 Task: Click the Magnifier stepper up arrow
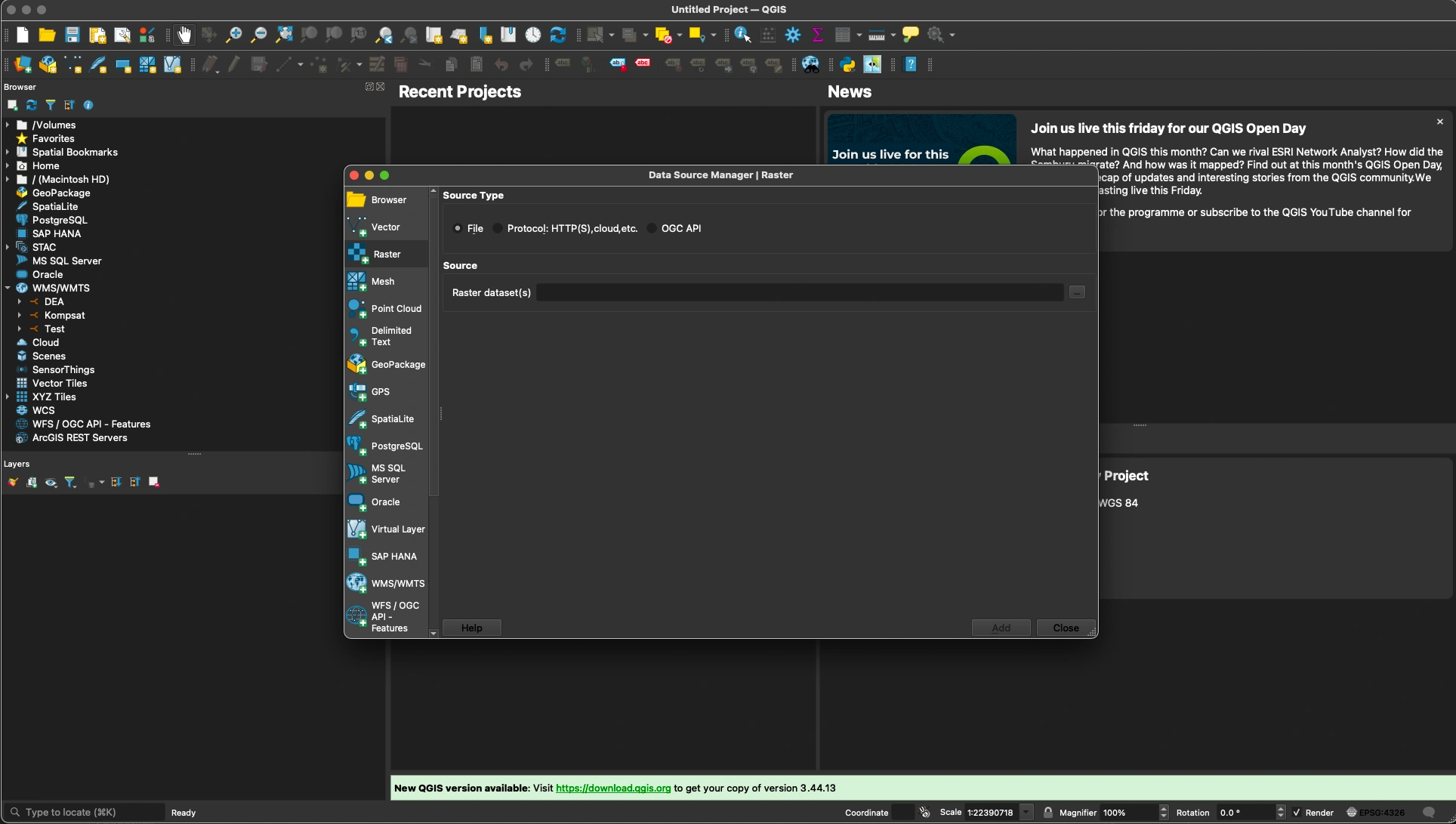click(1164, 809)
